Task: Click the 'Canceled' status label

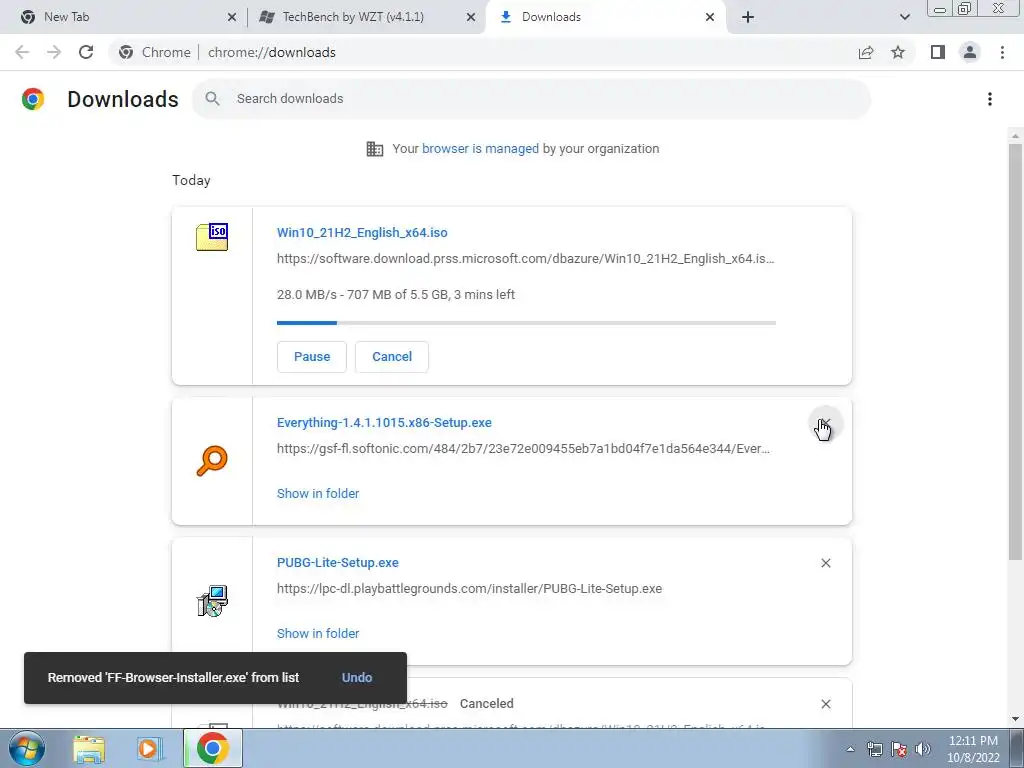Action: [x=487, y=703]
